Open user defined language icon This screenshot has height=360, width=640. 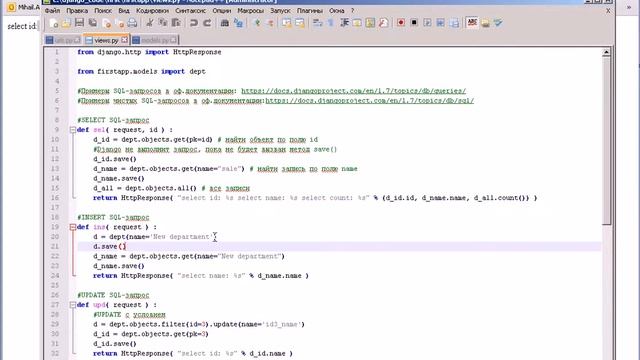[357, 23]
